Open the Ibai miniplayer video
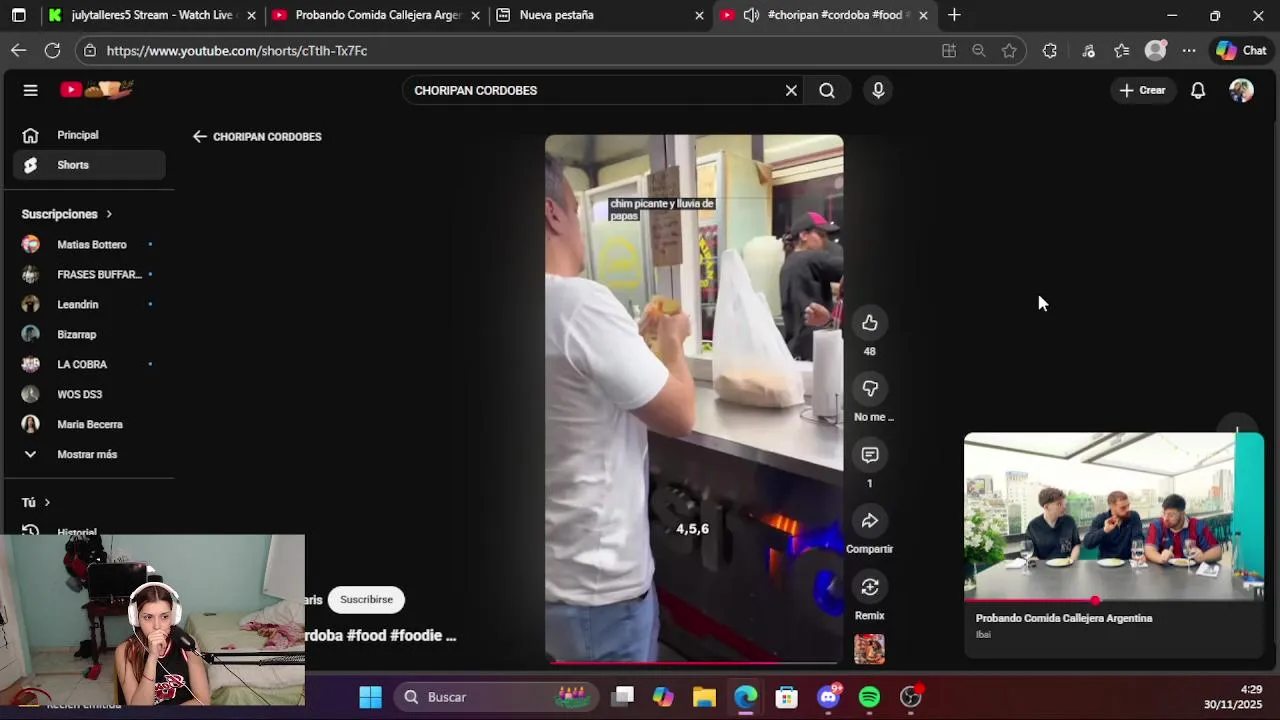 [1113, 516]
